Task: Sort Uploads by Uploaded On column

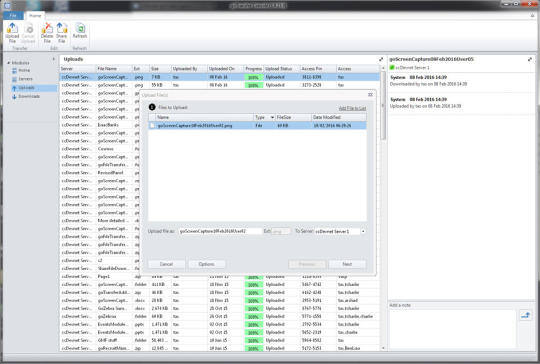Action: click(x=225, y=69)
